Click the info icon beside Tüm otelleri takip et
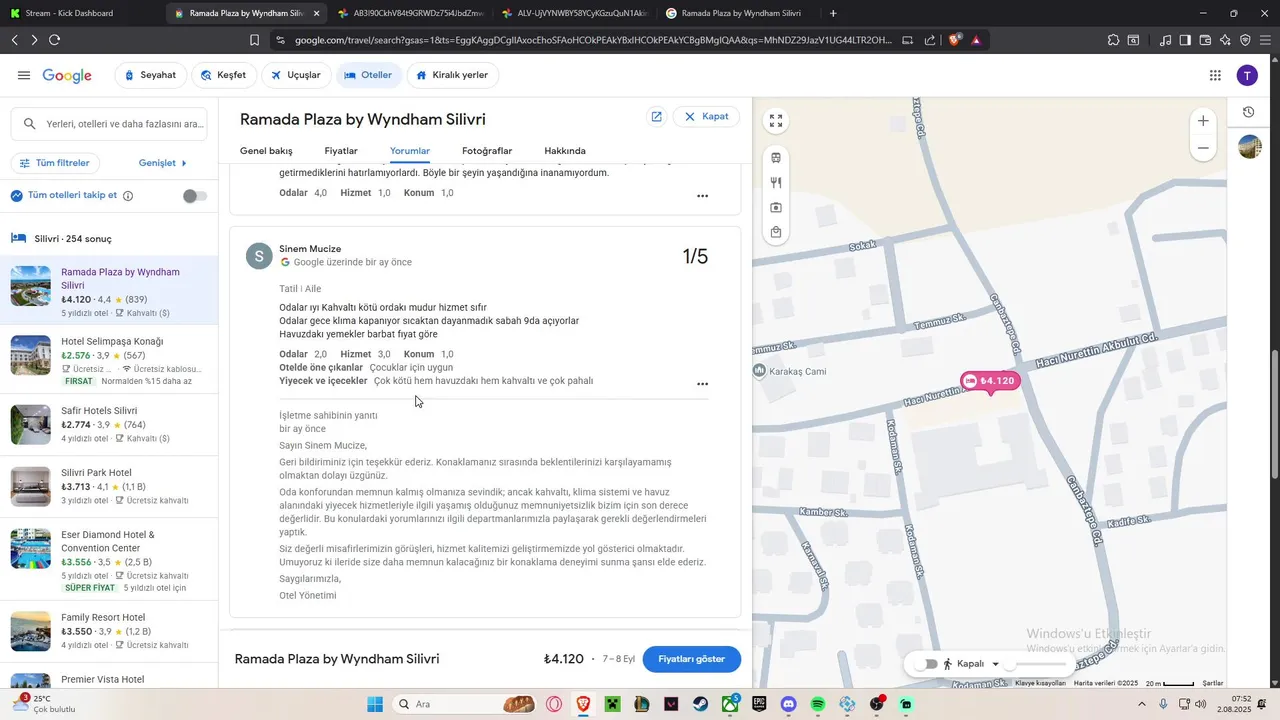Viewport: 1280px width, 720px height. tap(128, 196)
